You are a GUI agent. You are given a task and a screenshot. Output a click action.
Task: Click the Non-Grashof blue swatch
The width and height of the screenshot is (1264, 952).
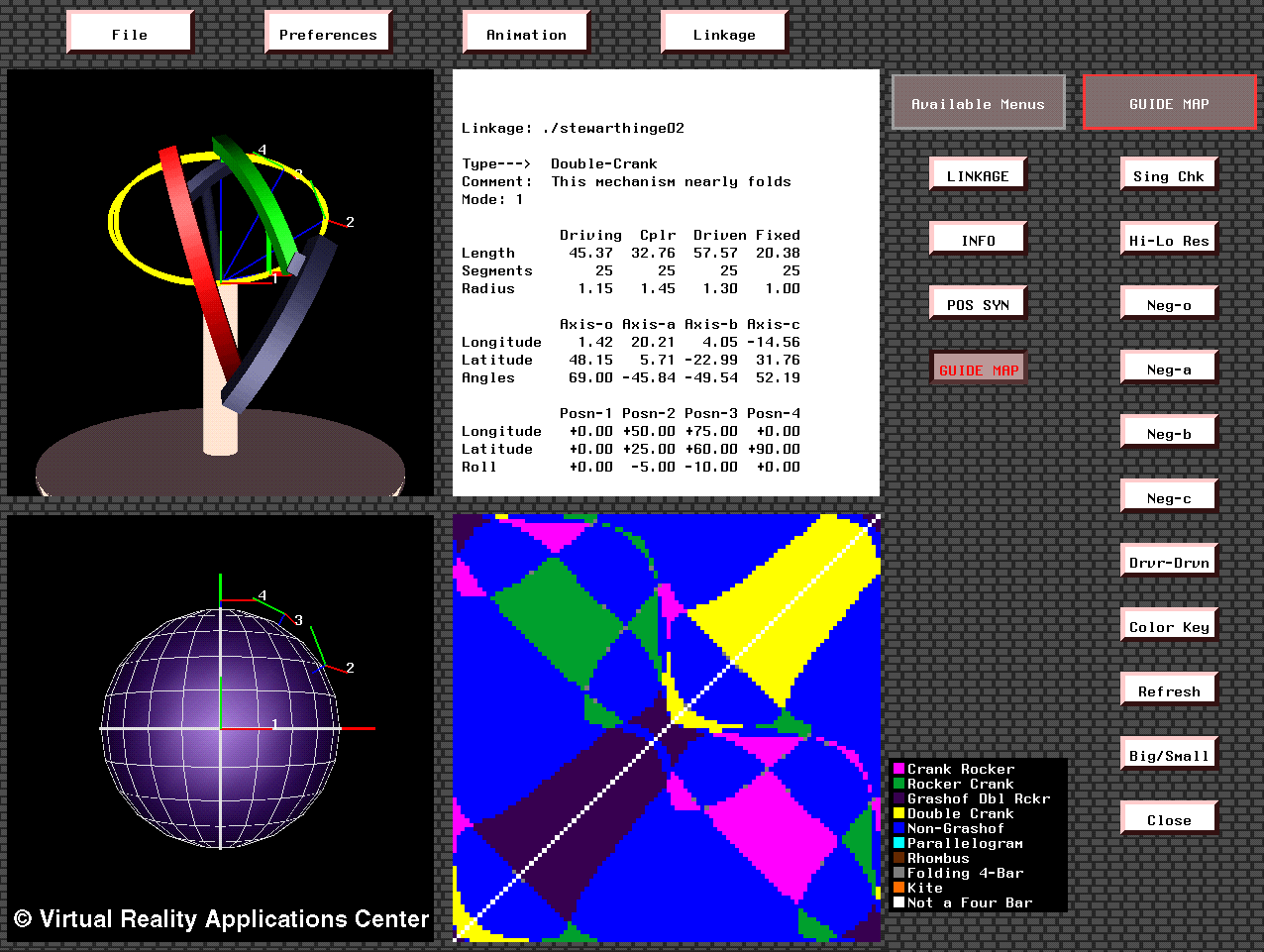pos(898,828)
